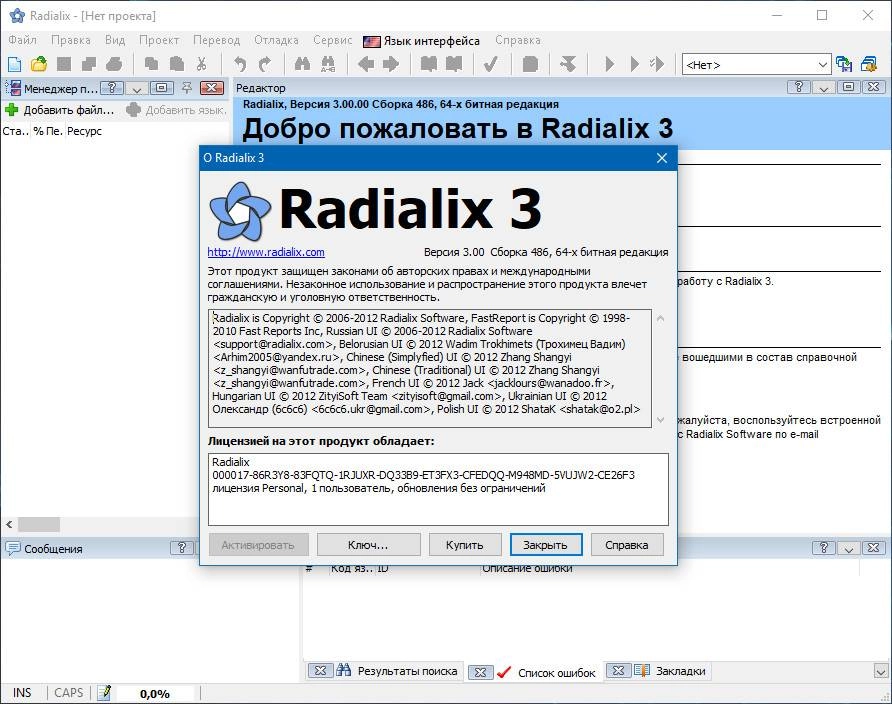Click the Save disk icon in toolbar
Viewport: 892px width, 704px height.
[x=64, y=64]
